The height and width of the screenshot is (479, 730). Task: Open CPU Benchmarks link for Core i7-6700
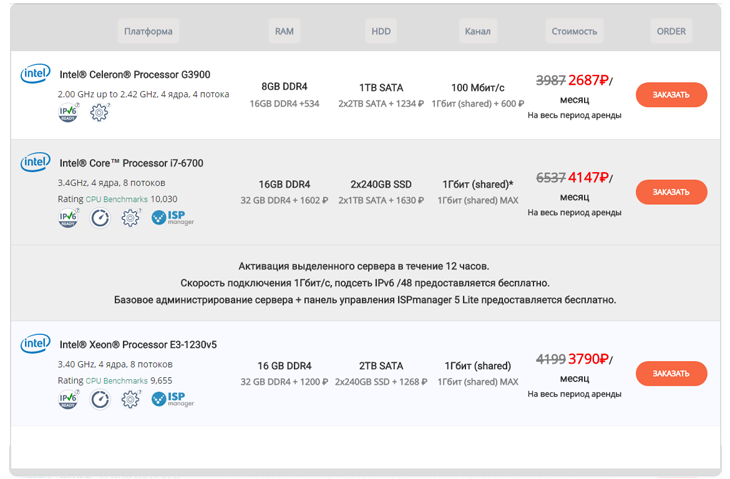(x=116, y=199)
